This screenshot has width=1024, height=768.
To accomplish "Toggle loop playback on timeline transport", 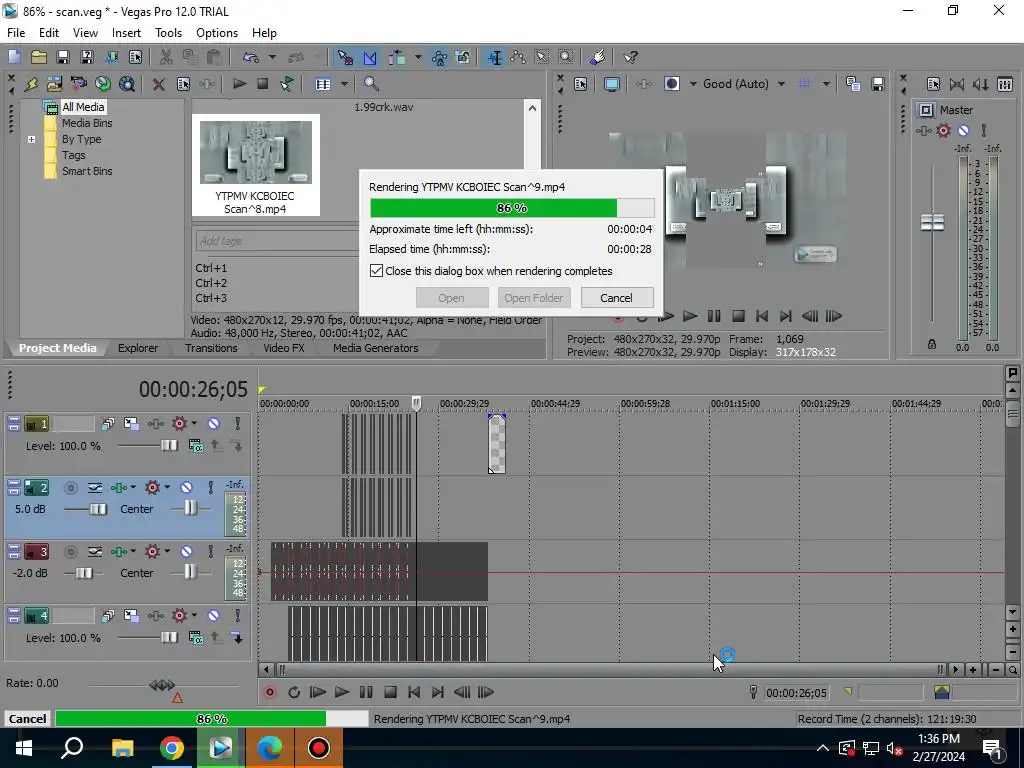I will pyautogui.click(x=294, y=692).
